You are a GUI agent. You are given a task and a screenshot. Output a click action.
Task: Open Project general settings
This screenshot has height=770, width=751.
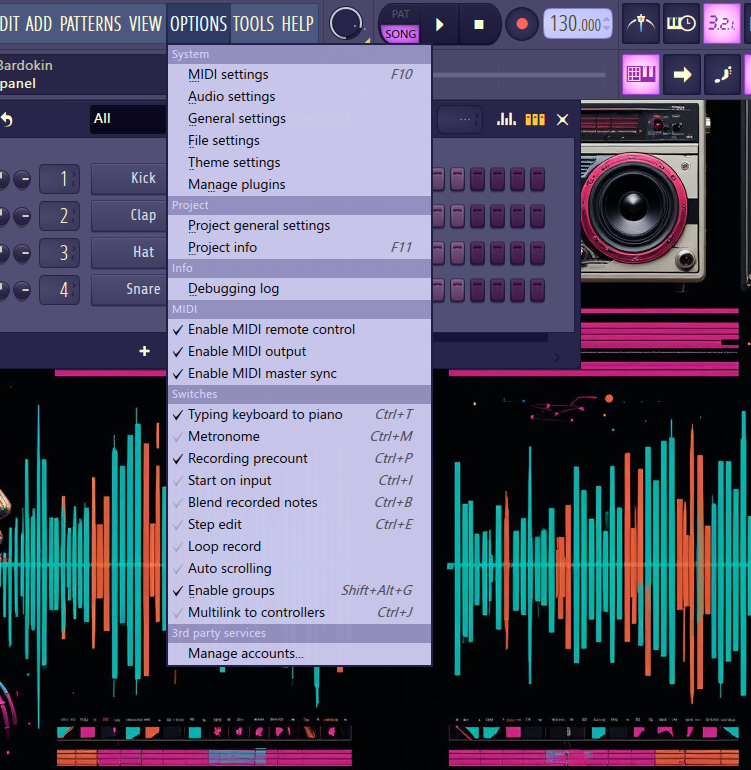point(300,226)
